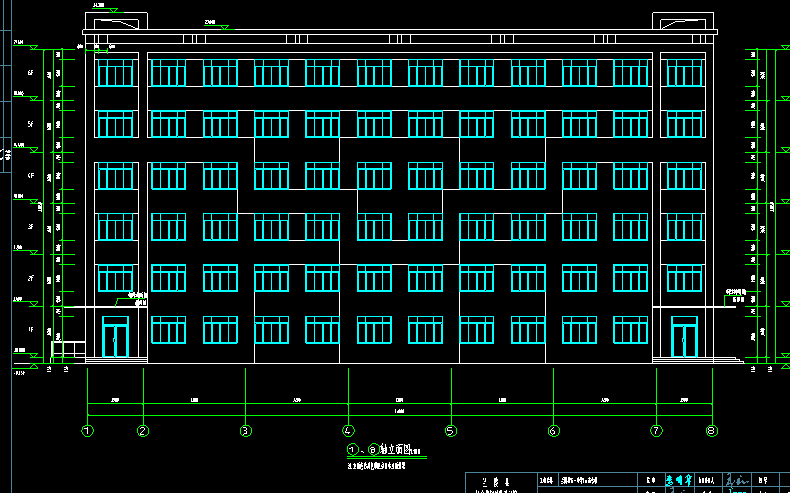The width and height of the screenshot is (790, 493).
Task: Select the left rooftop stair enclosure
Action: [x=116, y=21]
